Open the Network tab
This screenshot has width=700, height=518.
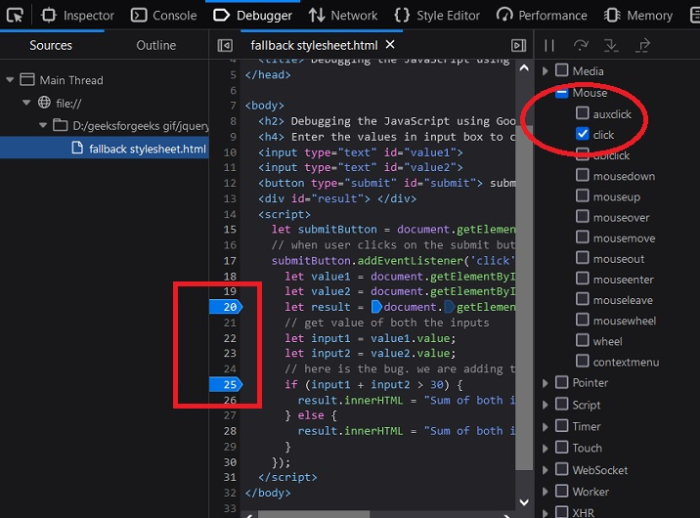(343, 16)
